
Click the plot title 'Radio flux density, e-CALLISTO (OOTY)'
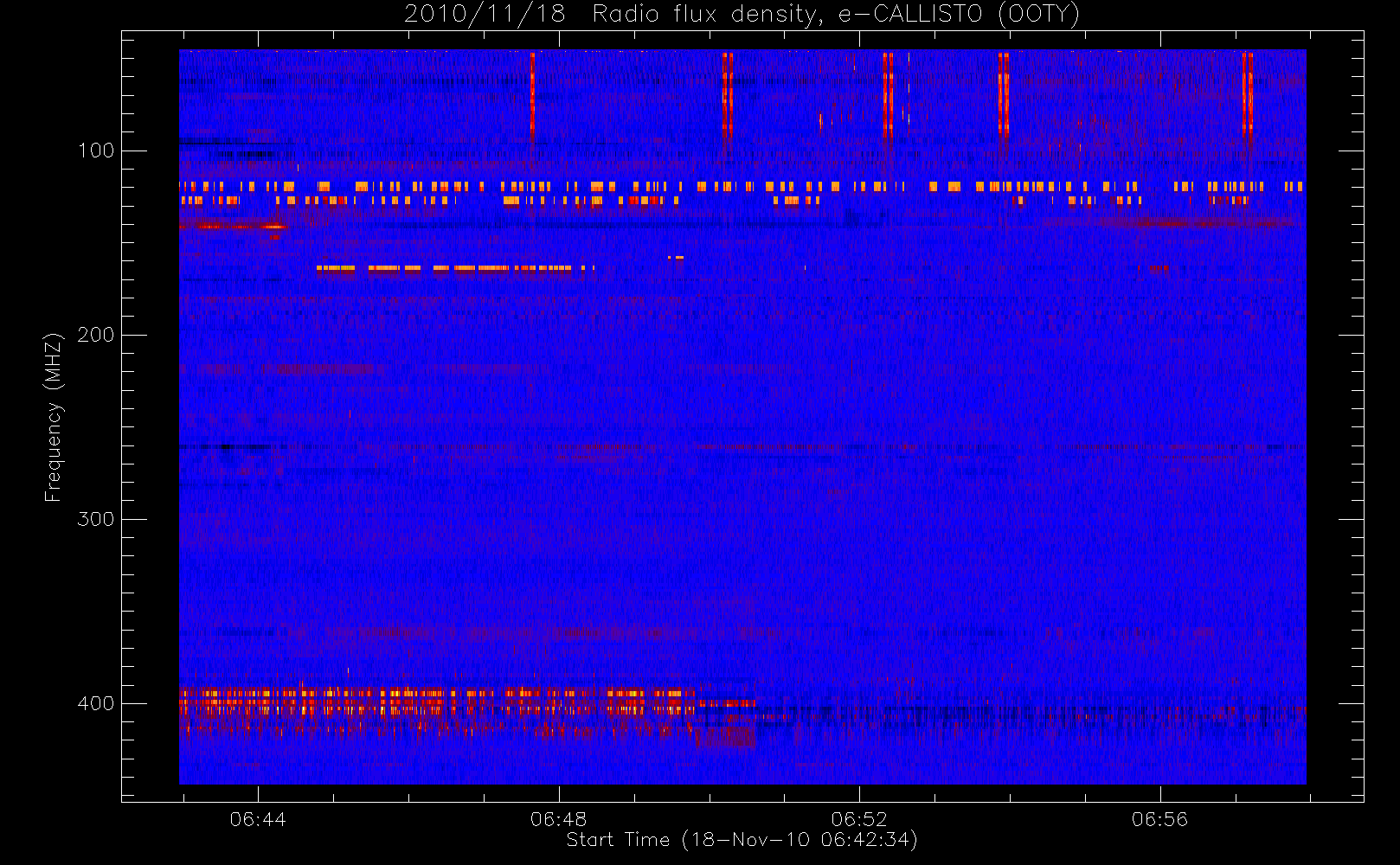click(836, 15)
